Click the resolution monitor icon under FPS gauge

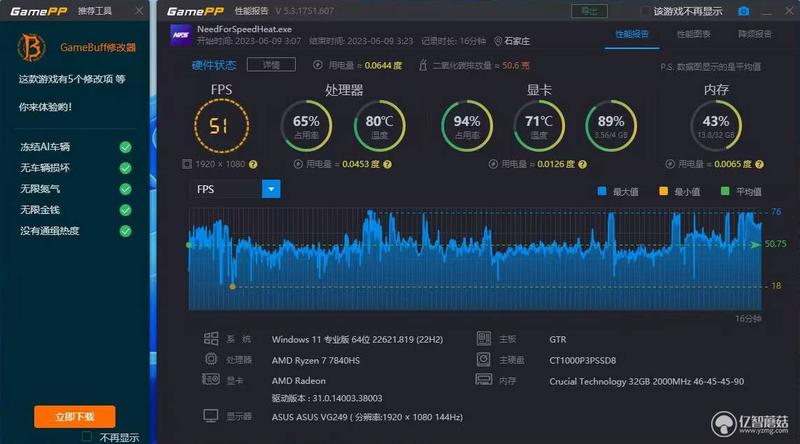point(187,164)
